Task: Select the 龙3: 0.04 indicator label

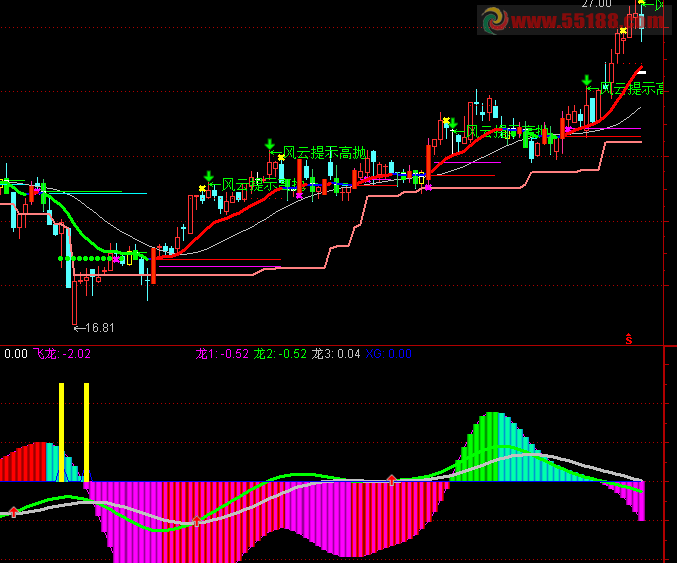Action: tap(336, 354)
